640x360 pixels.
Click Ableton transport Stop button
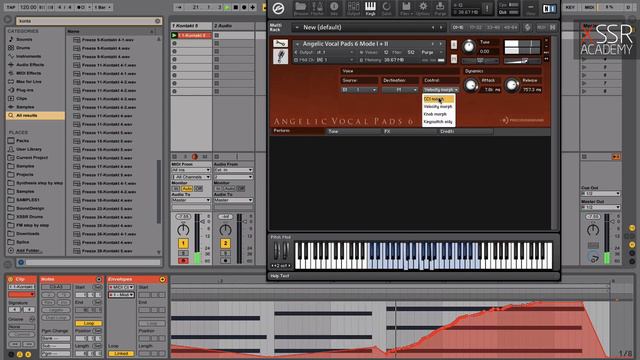(x=236, y=7)
